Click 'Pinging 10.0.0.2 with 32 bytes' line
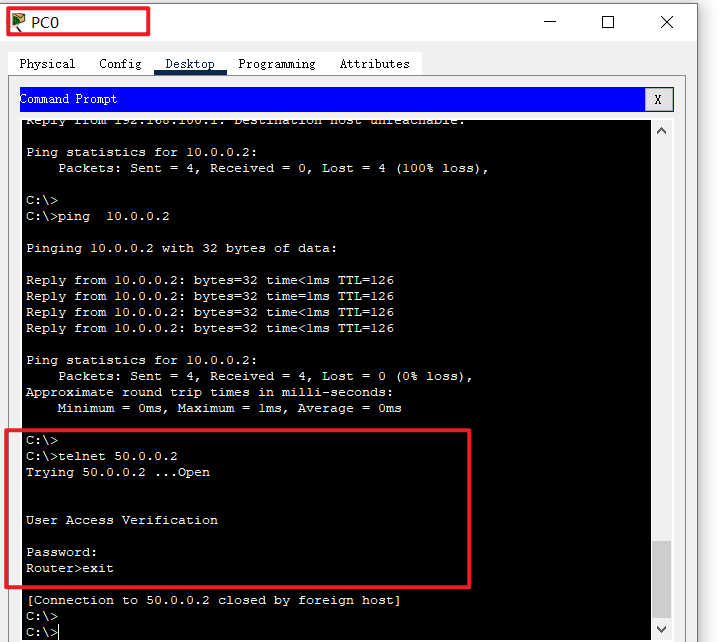The height and width of the screenshot is (642, 723). 181,248
